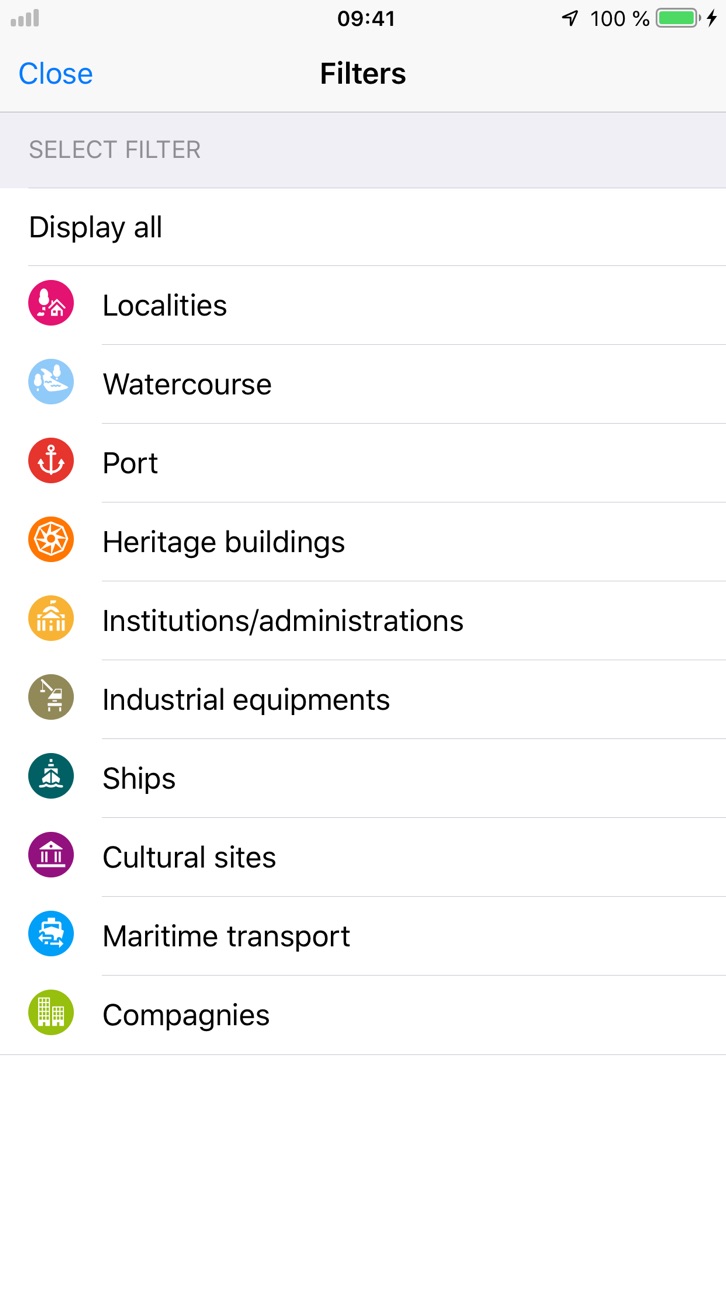Choose the Compagnies filter label
726x1290 pixels.
coord(186,1015)
